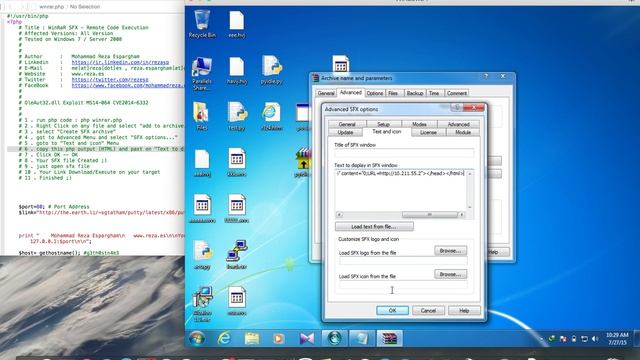Viewport: 640px width, 360px height.
Task: Switch to SFX Modes tab
Action: 419,124
